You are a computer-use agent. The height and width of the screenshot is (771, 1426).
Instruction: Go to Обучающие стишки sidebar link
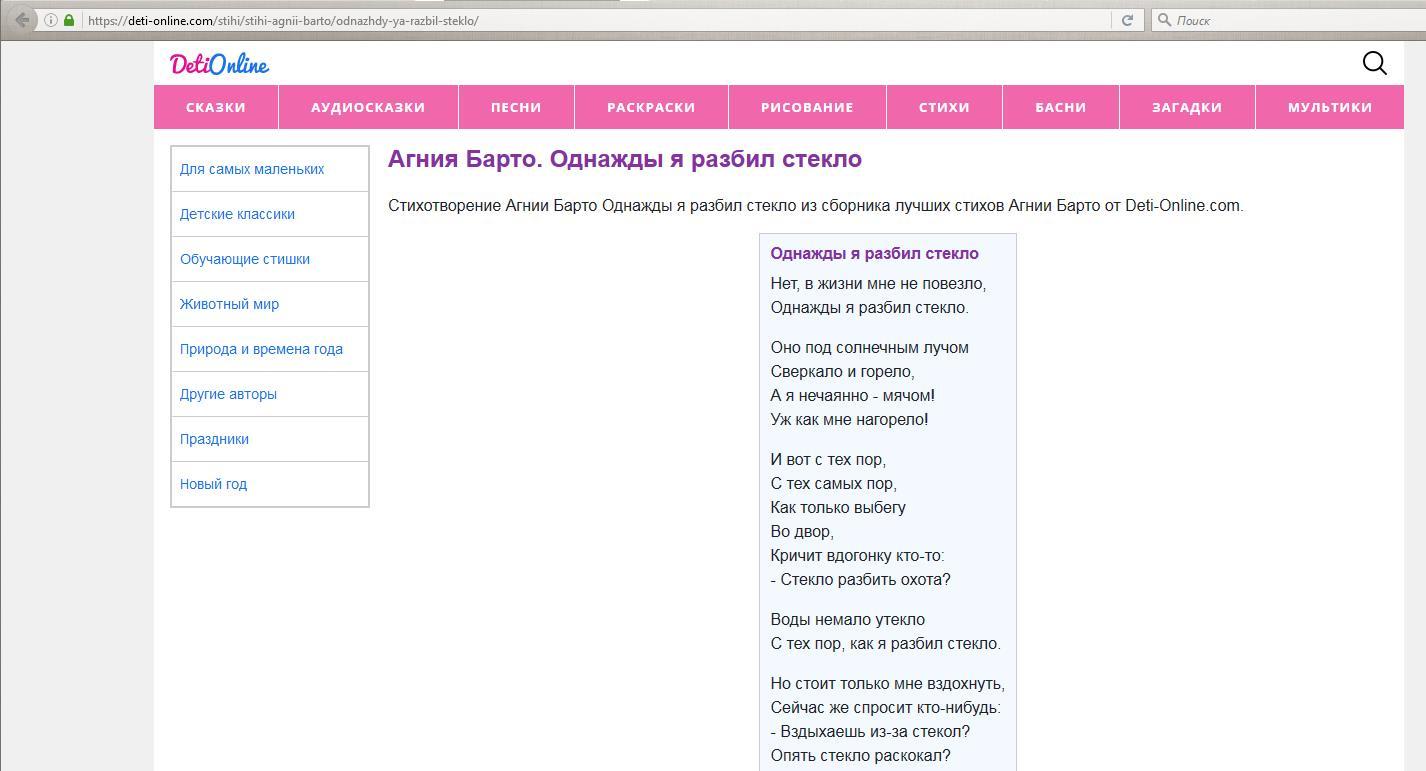[x=245, y=259]
